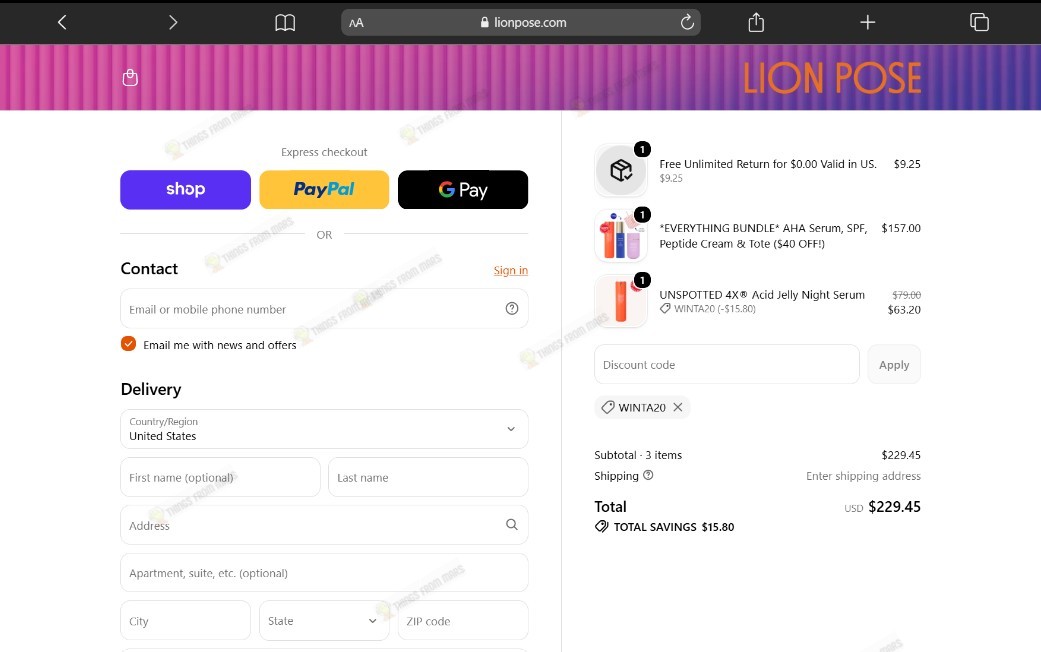Remove the WINTA20 discount code tag

pyautogui.click(x=678, y=407)
